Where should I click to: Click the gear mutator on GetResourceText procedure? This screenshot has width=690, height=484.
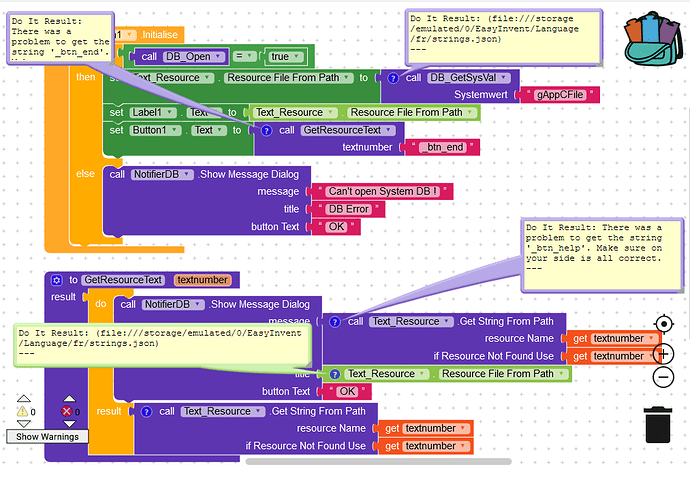tap(56, 280)
